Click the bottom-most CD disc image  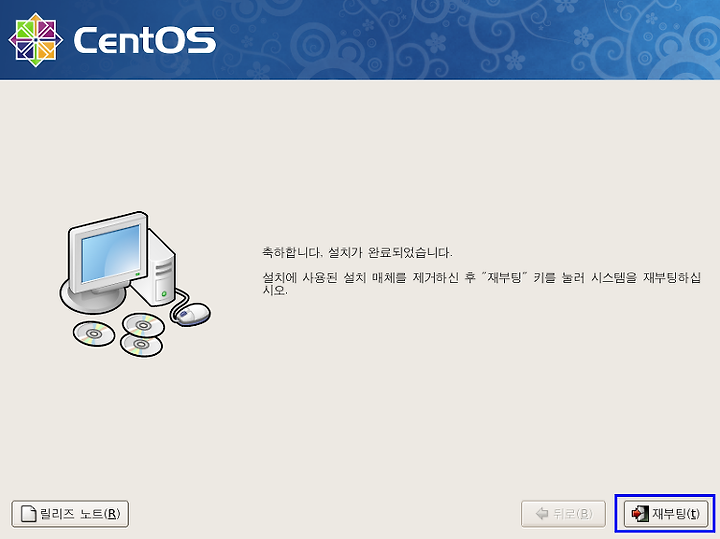click(x=141, y=345)
